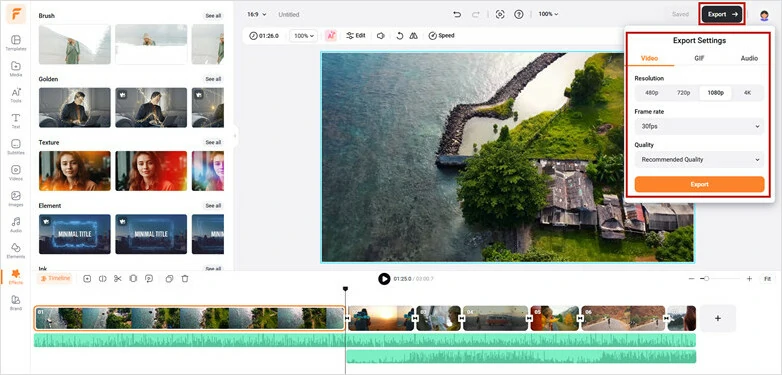Click the minus zoom out timeline icon
This screenshot has height=375, width=782.
[691, 279]
